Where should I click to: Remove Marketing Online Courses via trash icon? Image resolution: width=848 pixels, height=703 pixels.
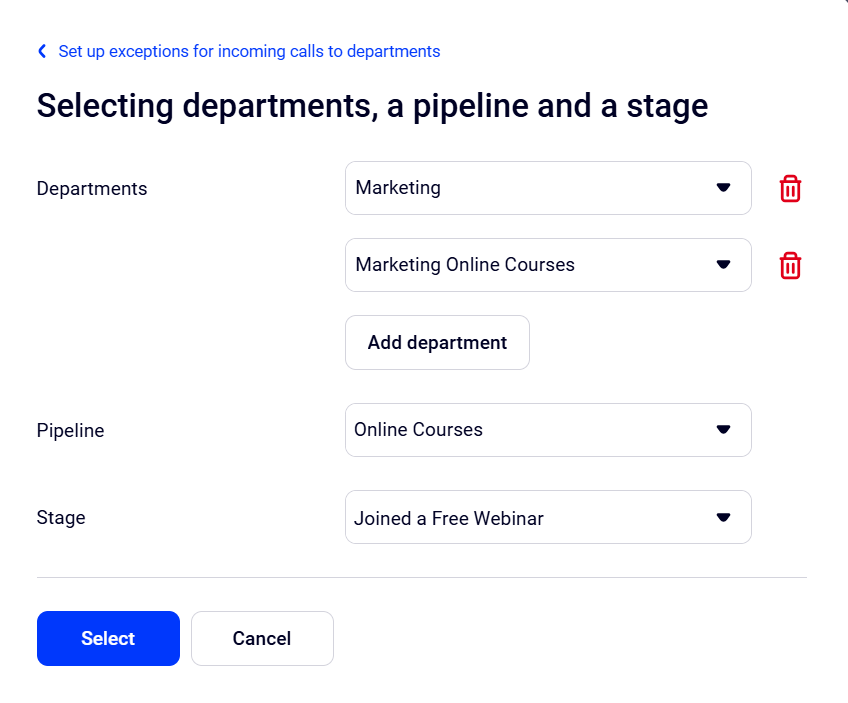click(790, 265)
